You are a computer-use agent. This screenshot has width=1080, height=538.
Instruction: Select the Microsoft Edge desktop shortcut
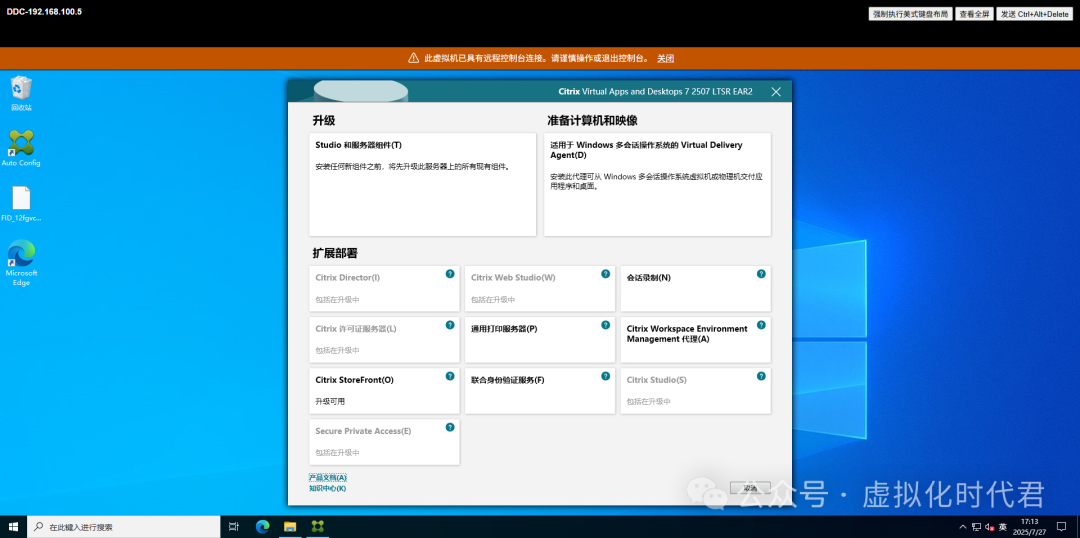(x=21, y=262)
